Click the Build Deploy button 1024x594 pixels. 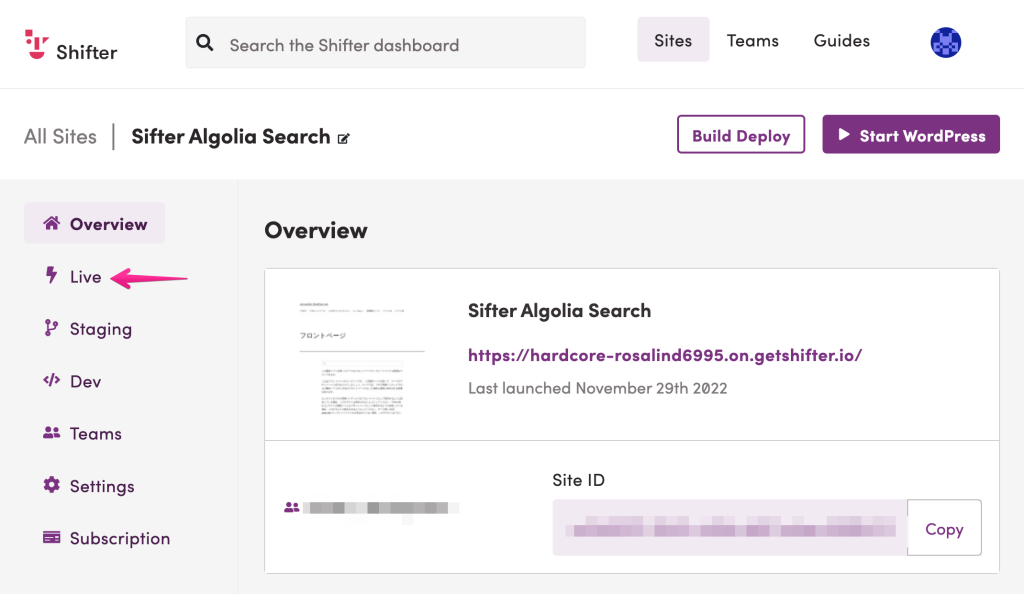[741, 134]
